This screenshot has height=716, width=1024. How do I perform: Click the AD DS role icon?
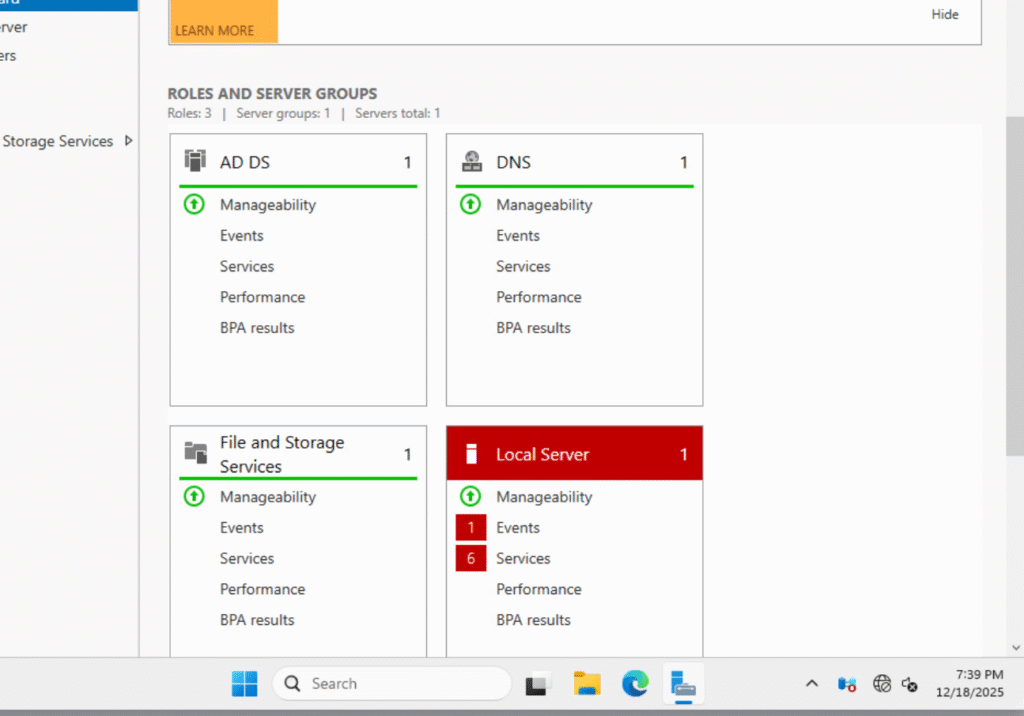(x=195, y=161)
